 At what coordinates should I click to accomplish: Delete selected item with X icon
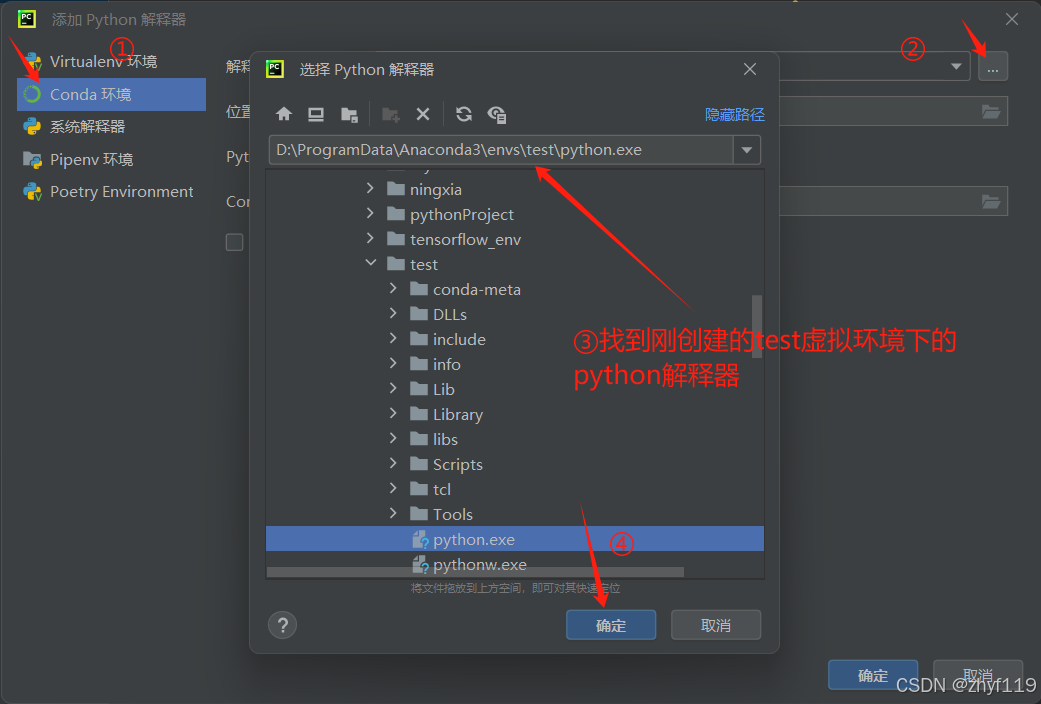(x=423, y=114)
